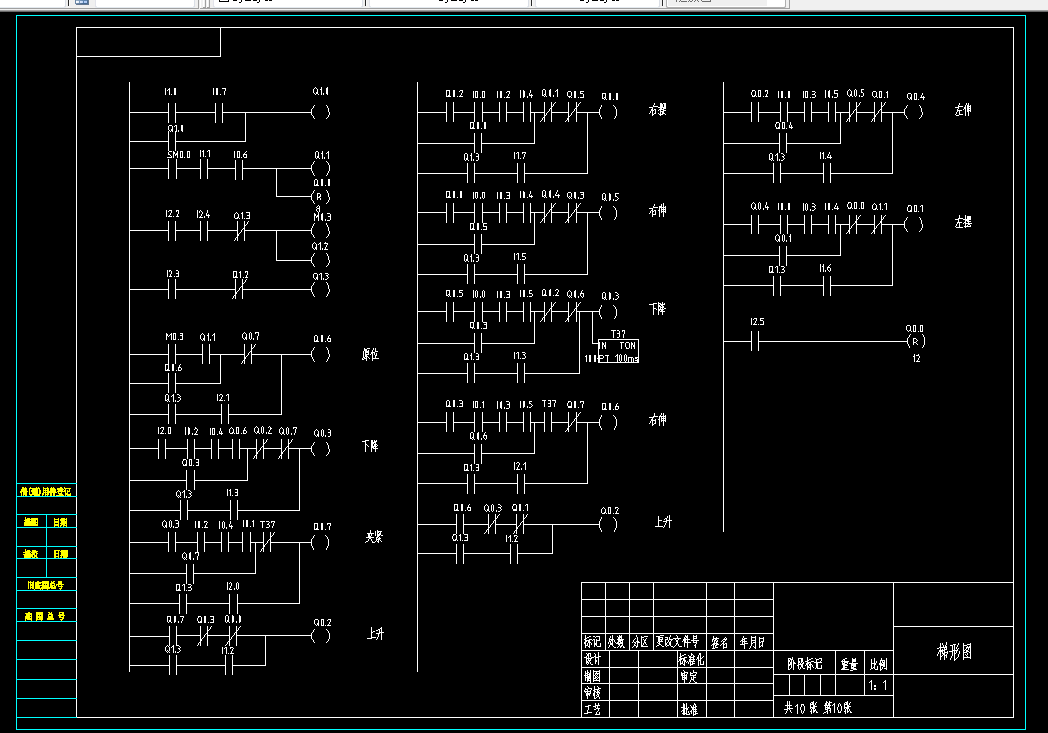The height and width of the screenshot is (733, 1048).
Task: Click the 标准化 label in title block
Action: (x=691, y=659)
